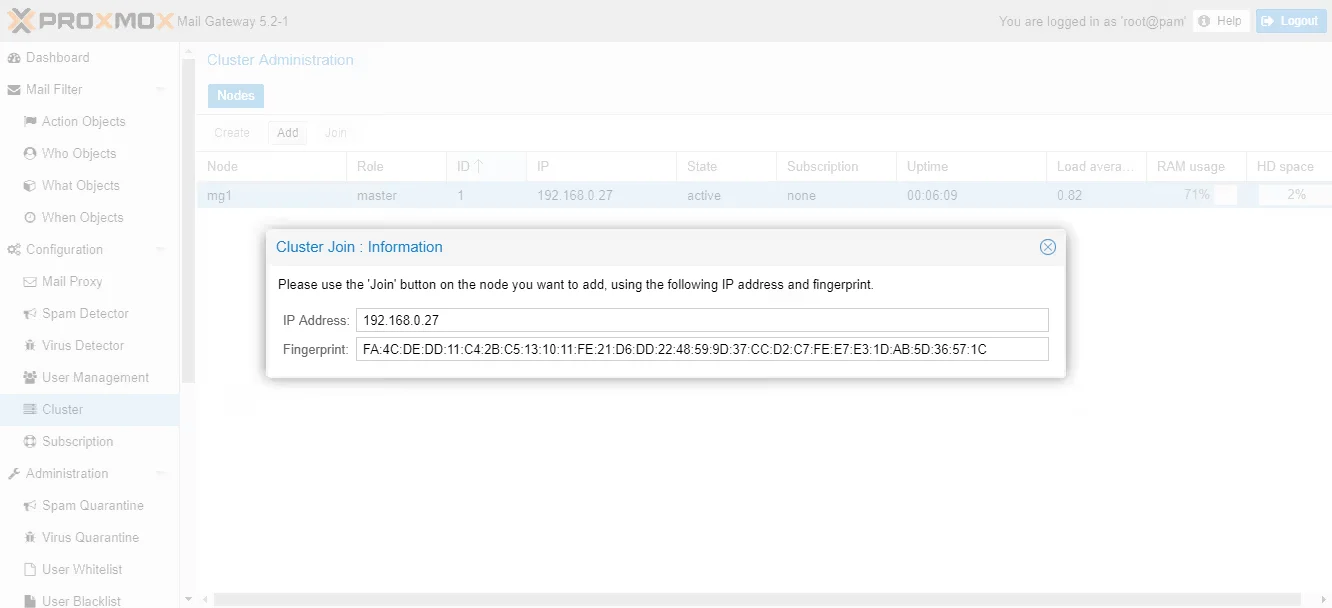Open Virus Detector bug icon
Viewport: 1332px width, 608px height.
pyautogui.click(x=31, y=345)
